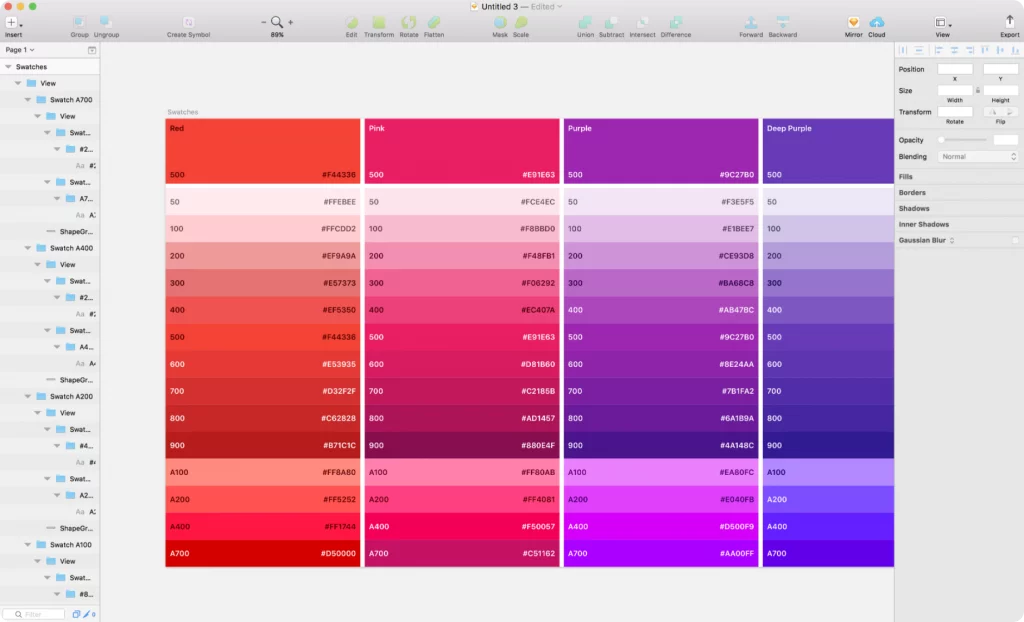Image resolution: width=1024 pixels, height=622 pixels.
Task: Click the layer Filter search field
Action: tap(33, 614)
